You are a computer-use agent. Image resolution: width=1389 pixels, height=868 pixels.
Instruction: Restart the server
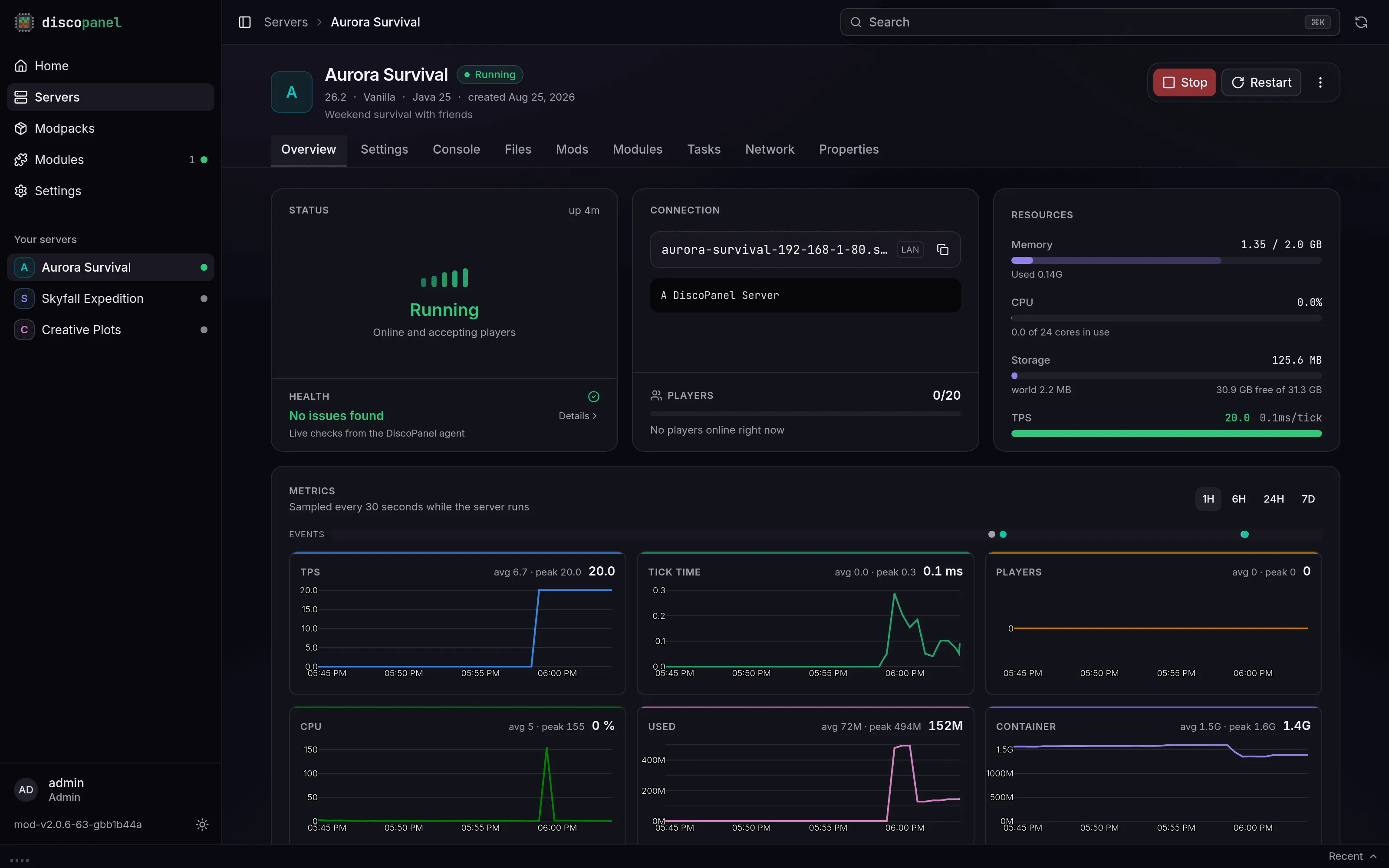click(x=1261, y=82)
